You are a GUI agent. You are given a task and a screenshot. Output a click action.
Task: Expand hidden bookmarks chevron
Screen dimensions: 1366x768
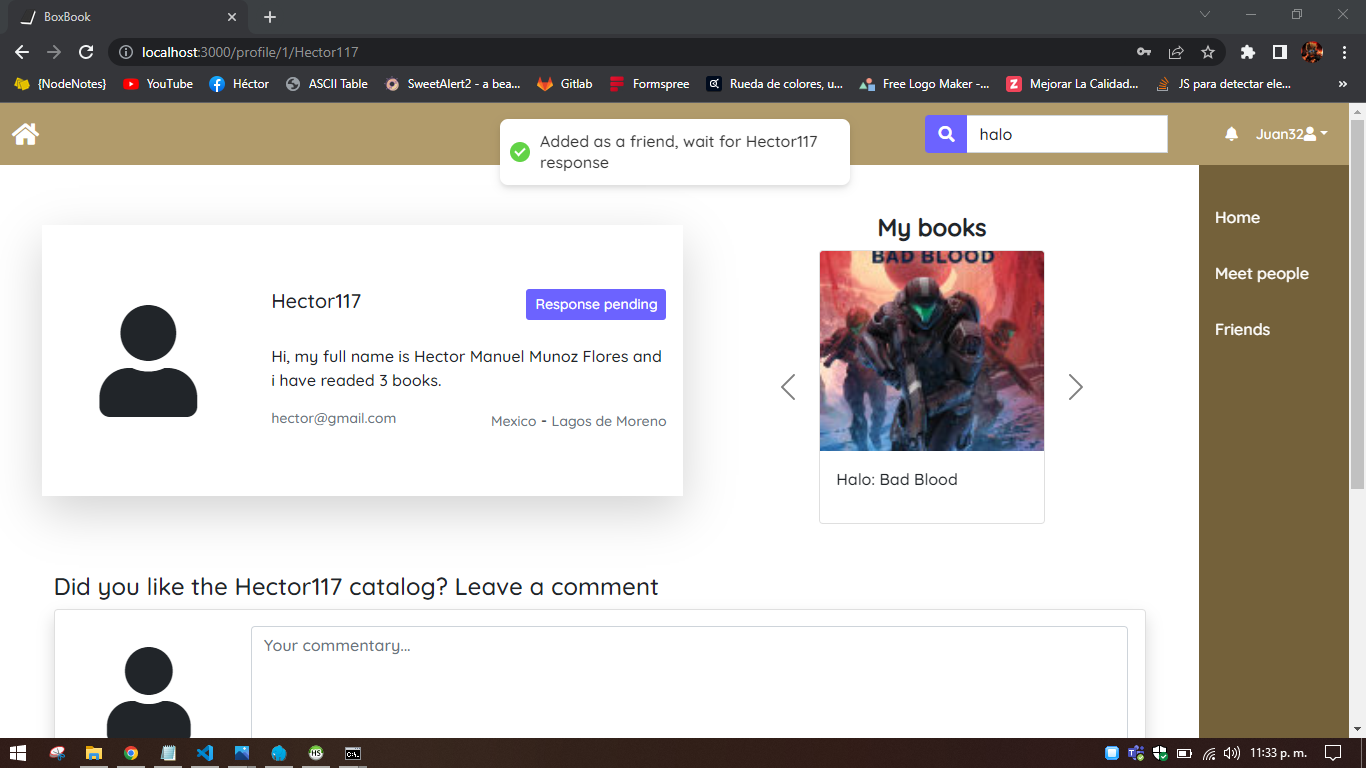(x=1342, y=84)
